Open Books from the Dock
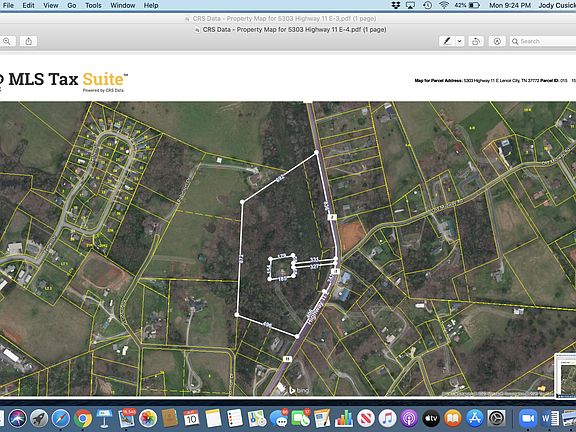This screenshot has width=576, height=432. (453, 418)
